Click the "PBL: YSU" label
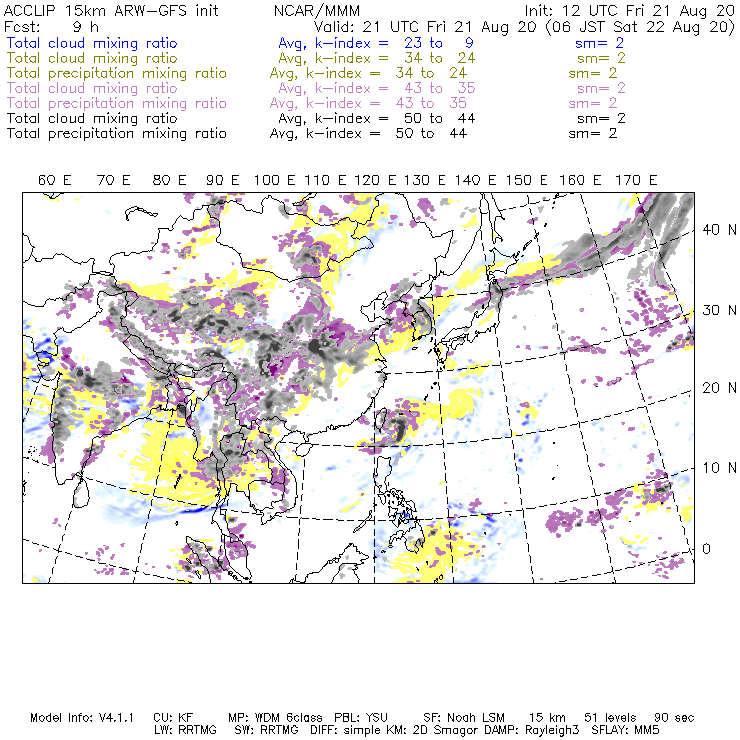Image resolution: width=740 pixels, height=740 pixels. pos(361,718)
